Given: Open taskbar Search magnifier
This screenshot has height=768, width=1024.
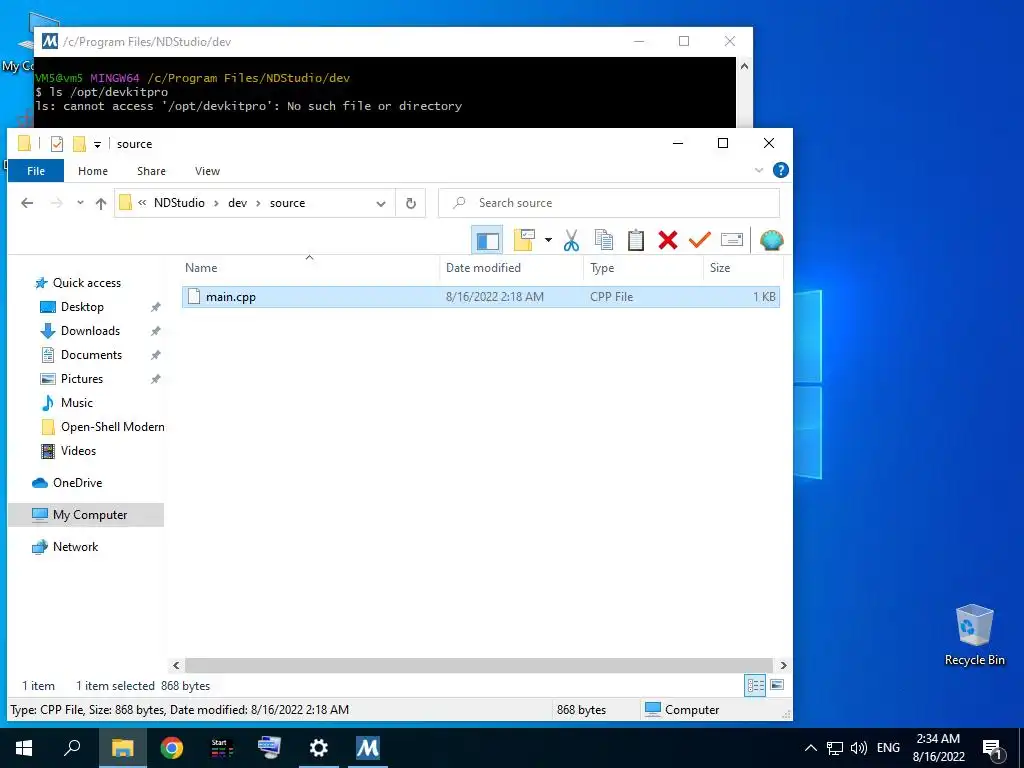Looking at the screenshot, I should coord(72,748).
